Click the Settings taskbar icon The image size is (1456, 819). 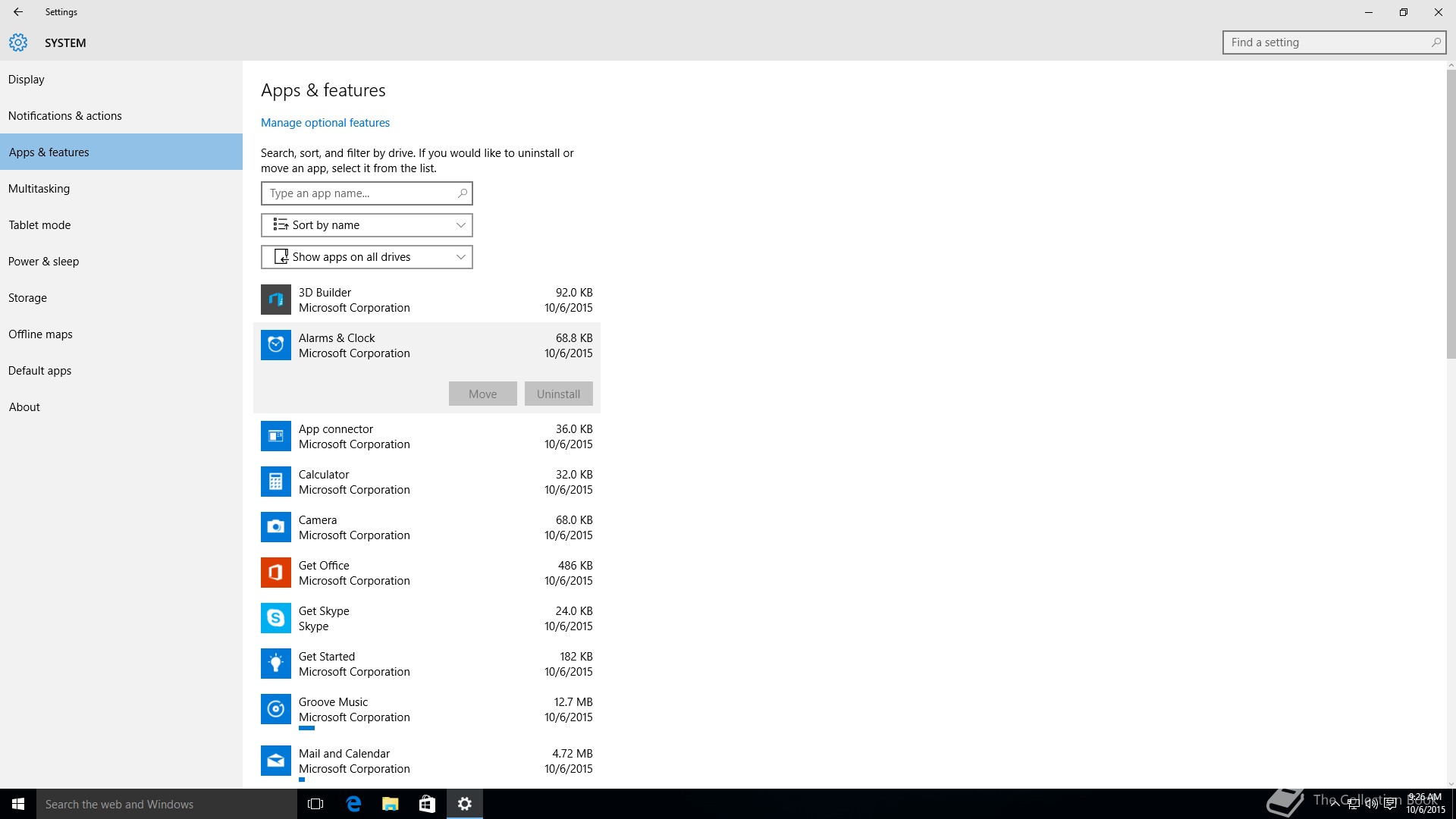pos(465,804)
